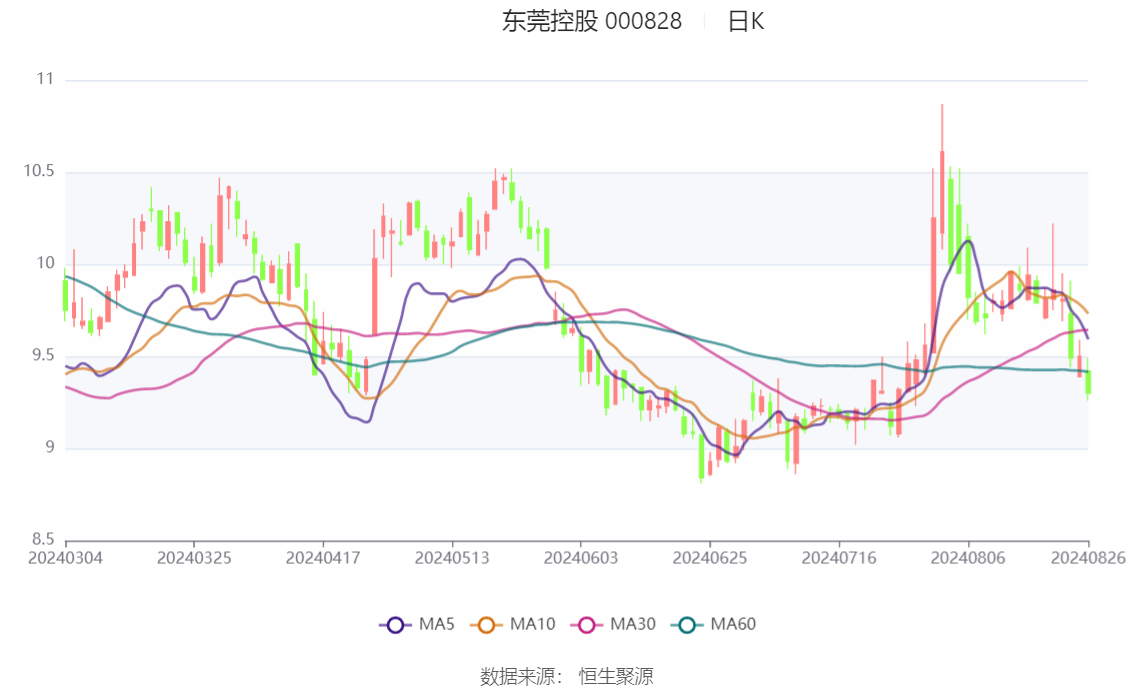Click y-axis value label 10
The height and width of the screenshot is (689, 1134).
(x=46, y=263)
